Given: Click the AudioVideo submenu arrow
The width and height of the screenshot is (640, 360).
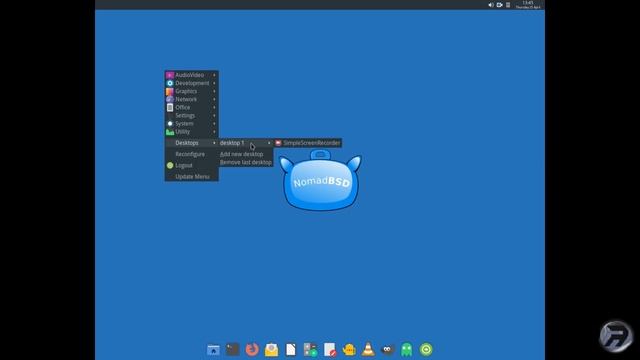Looking at the screenshot, I should pyautogui.click(x=214, y=75).
